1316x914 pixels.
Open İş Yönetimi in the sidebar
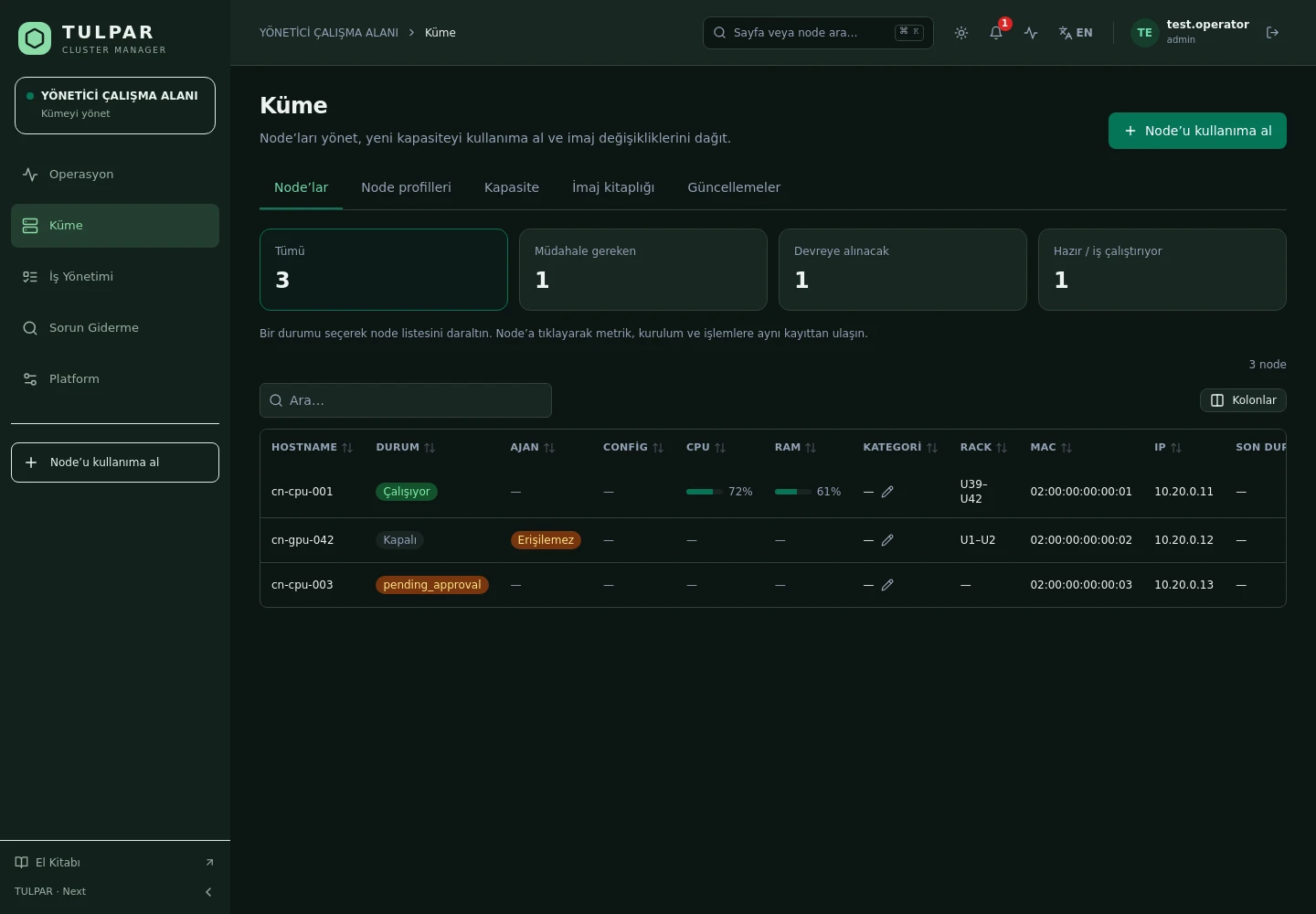(115, 277)
